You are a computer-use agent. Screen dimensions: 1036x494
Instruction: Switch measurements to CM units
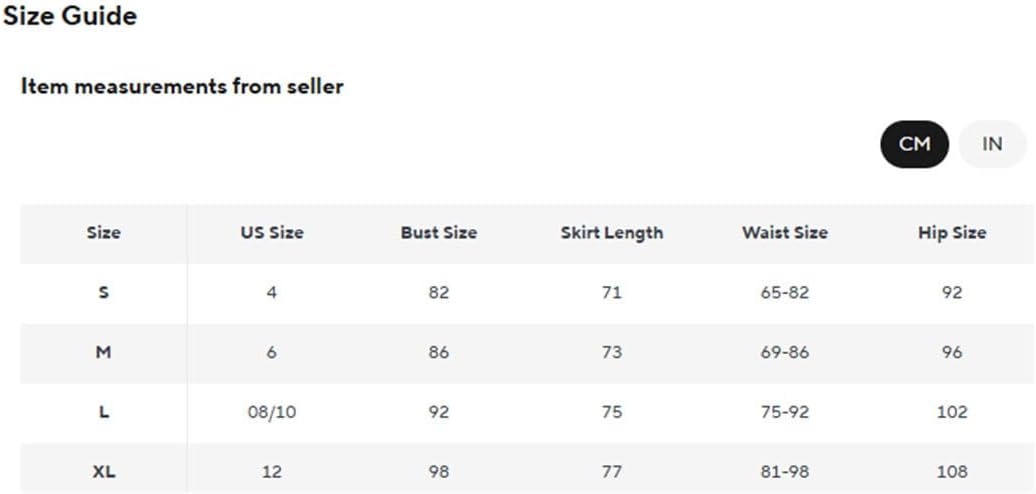coord(914,144)
